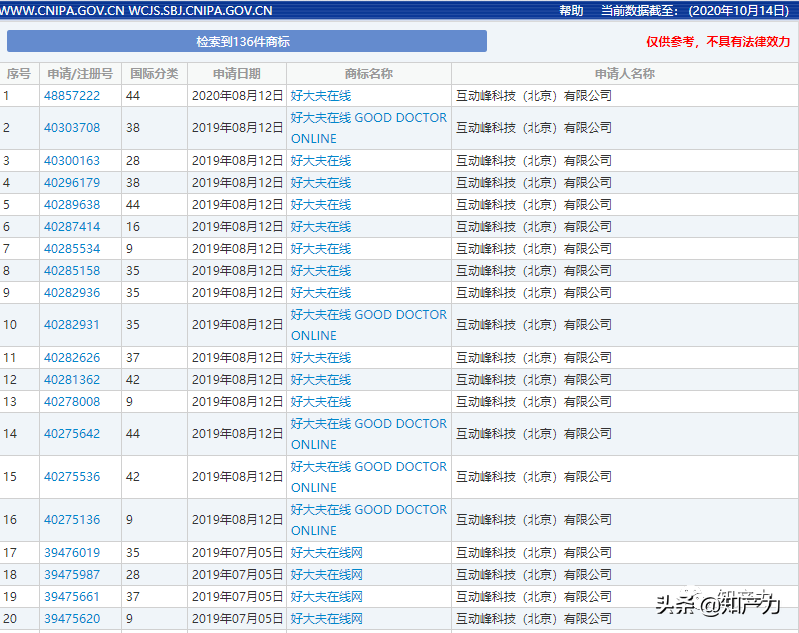Select applicant name in row 15

pyautogui.click(x=534, y=477)
